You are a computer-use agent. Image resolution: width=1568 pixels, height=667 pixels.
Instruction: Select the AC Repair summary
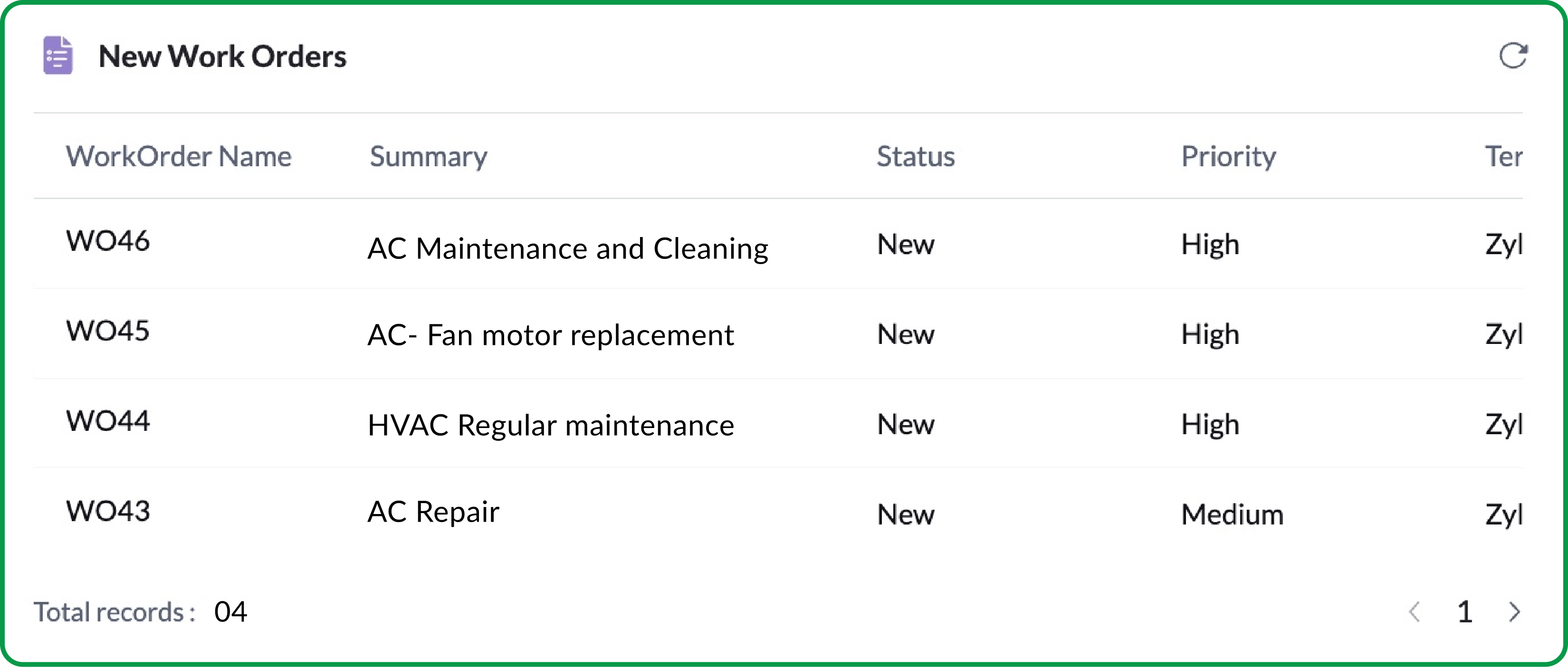click(433, 511)
